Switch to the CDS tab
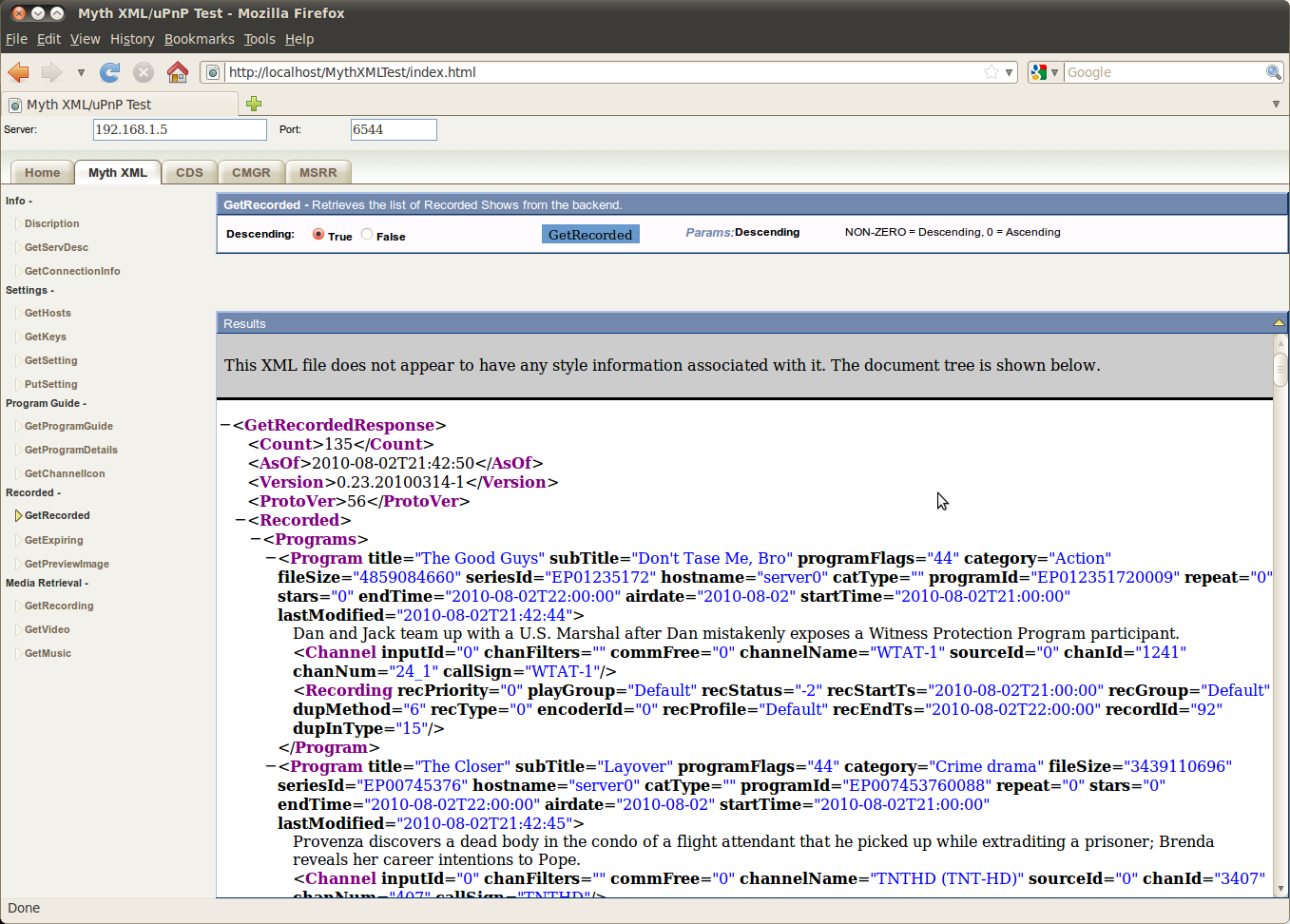 point(189,172)
